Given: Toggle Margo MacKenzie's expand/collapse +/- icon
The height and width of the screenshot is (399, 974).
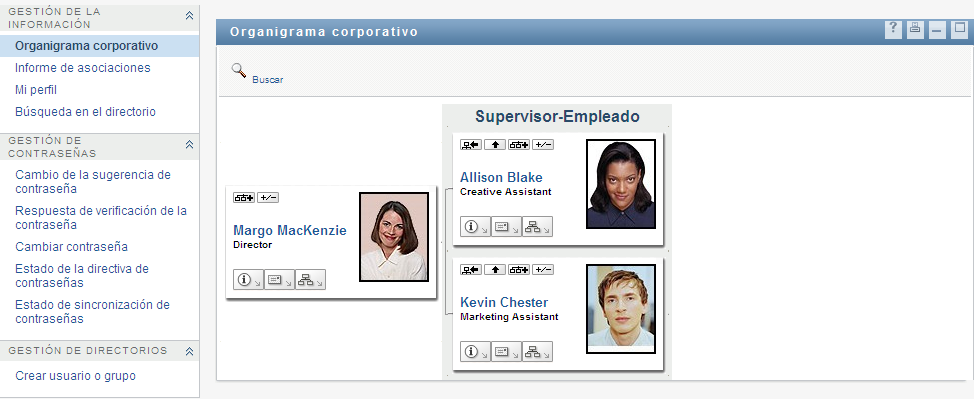Looking at the screenshot, I should [x=268, y=198].
